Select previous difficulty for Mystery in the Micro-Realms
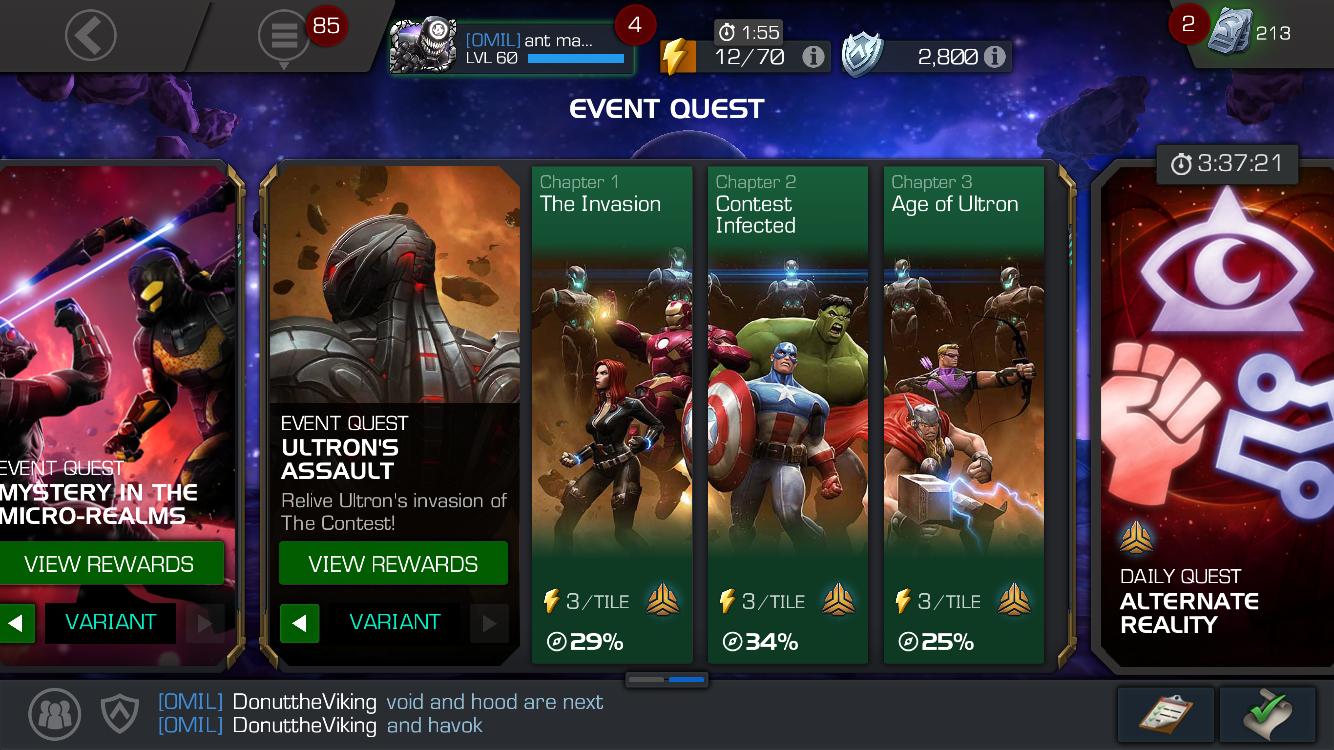 (x=17, y=624)
